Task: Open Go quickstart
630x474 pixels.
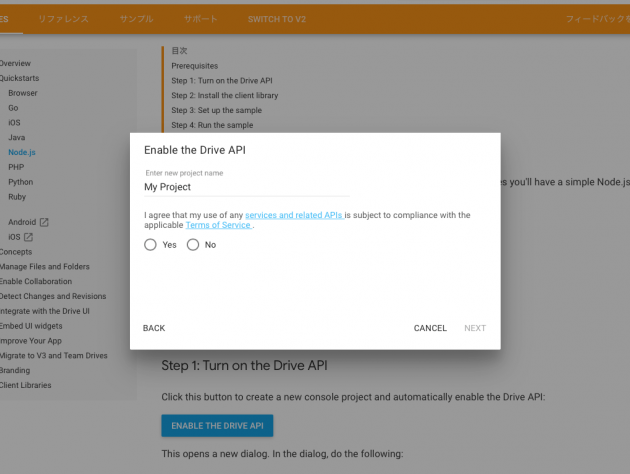Action: pos(13,108)
